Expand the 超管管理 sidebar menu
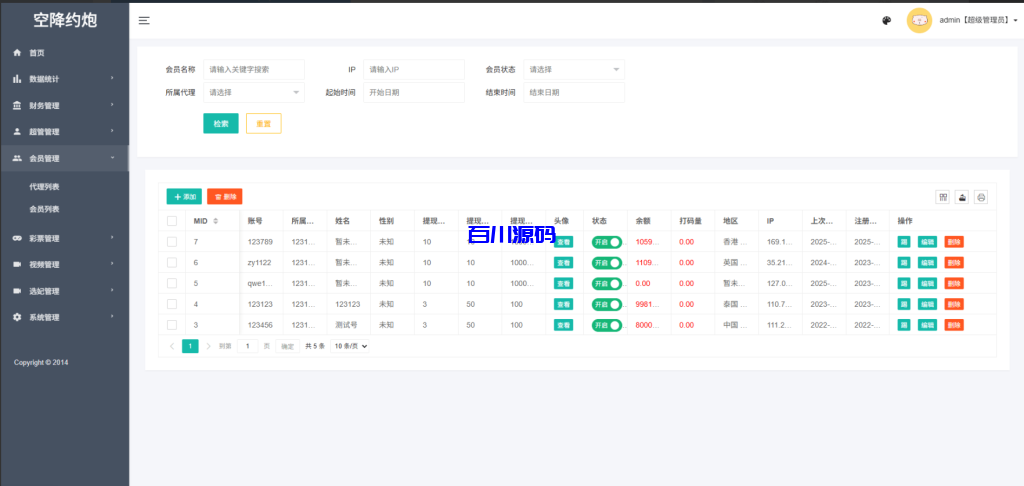The width and height of the screenshot is (1024, 486). (x=64, y=131)
